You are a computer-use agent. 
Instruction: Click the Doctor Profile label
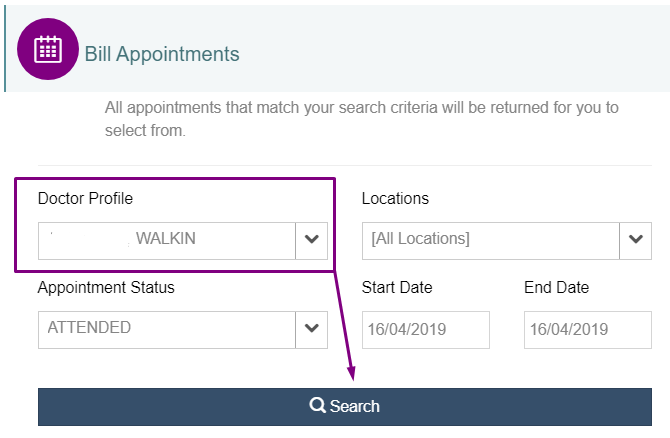pos(85,198)
